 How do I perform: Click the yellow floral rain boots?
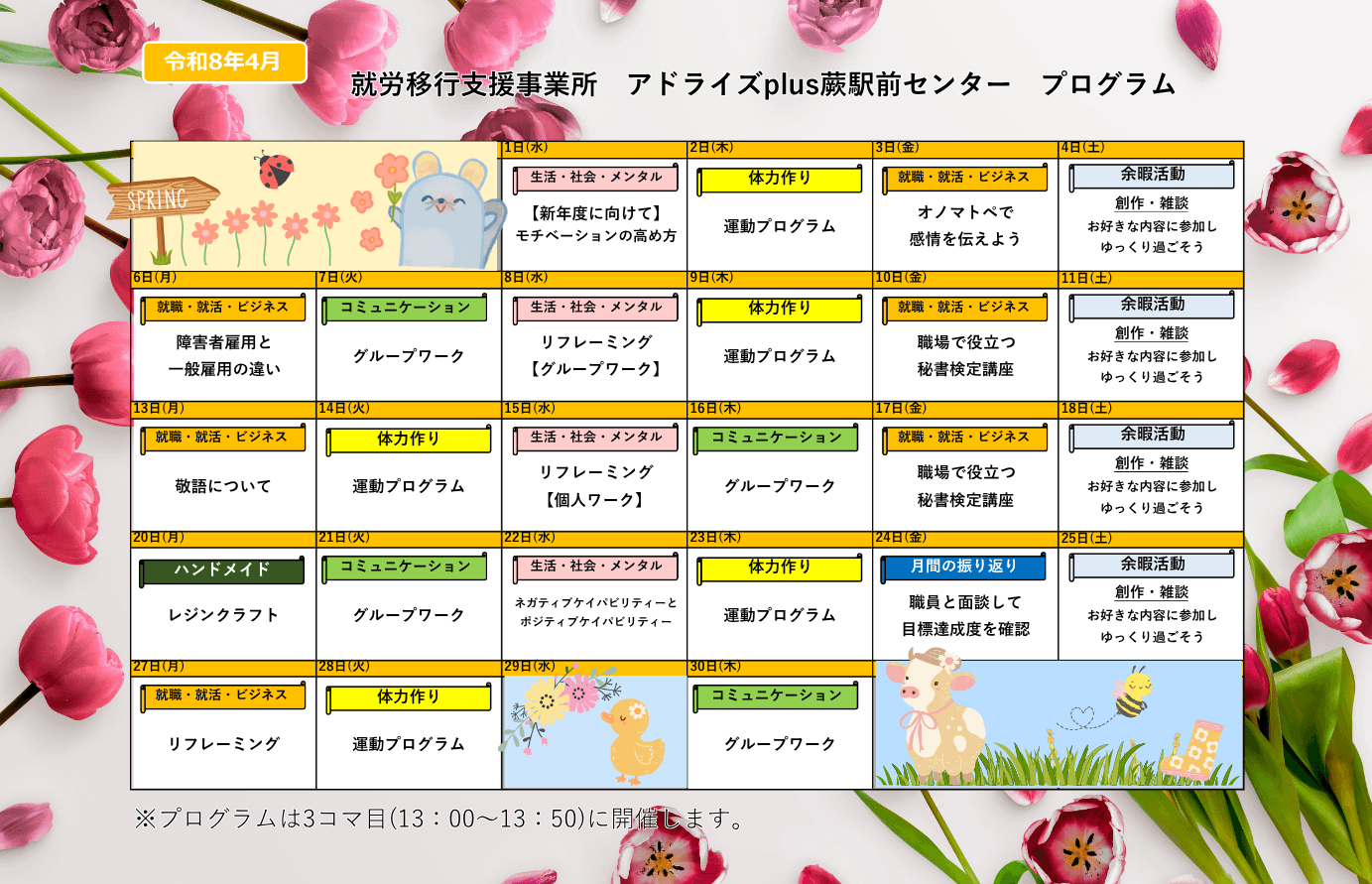[x=1192, y=751]
